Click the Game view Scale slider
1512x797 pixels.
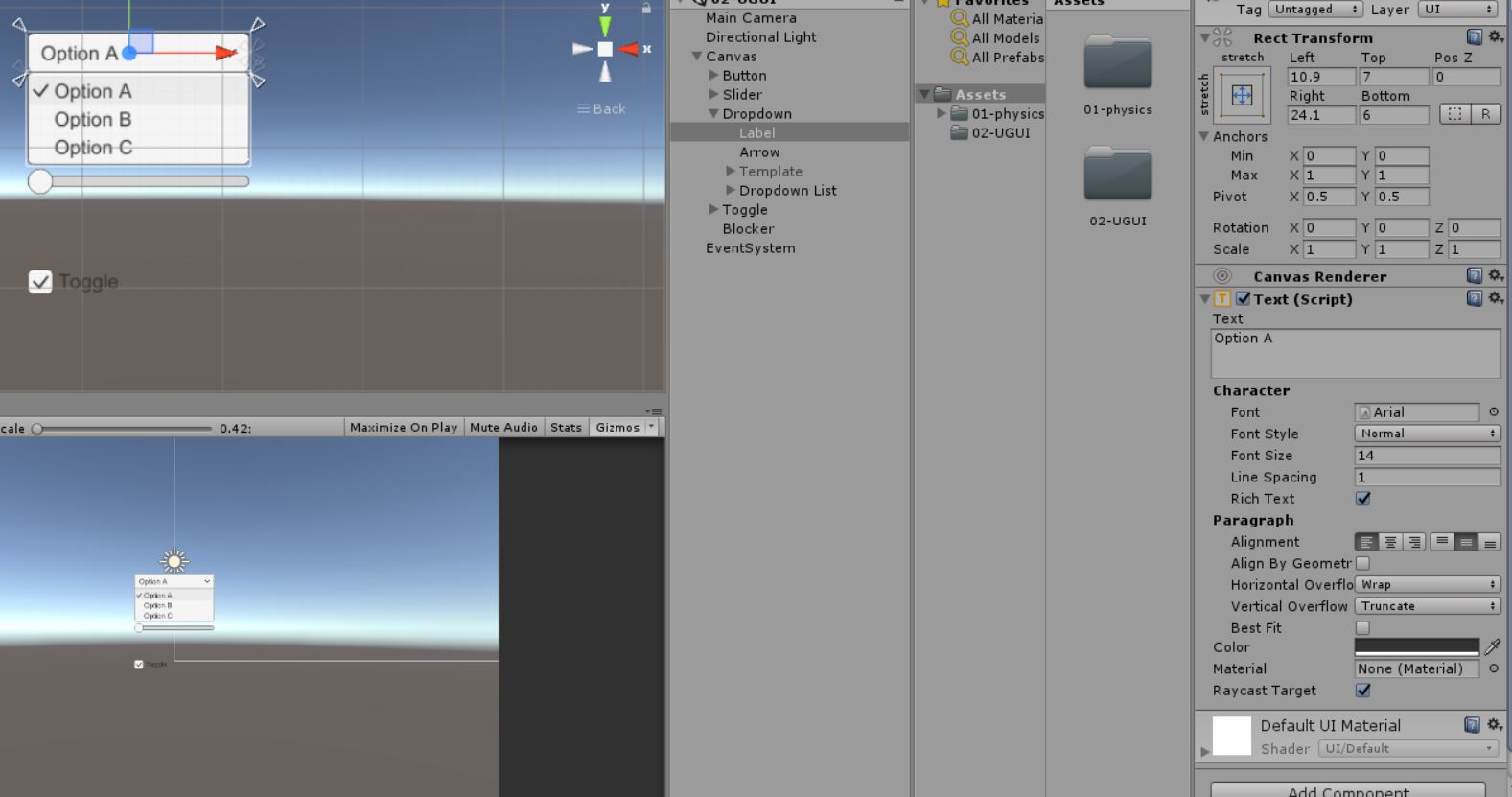123,428
